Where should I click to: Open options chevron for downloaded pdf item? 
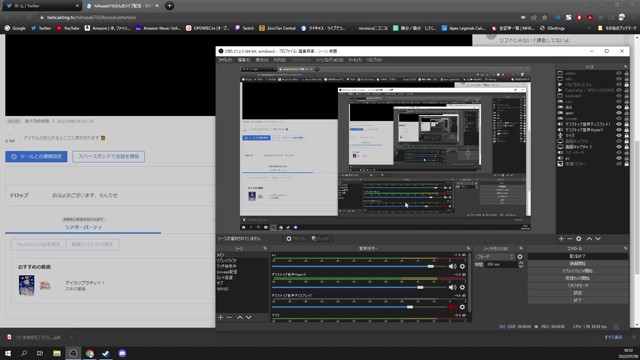[70, 338]
